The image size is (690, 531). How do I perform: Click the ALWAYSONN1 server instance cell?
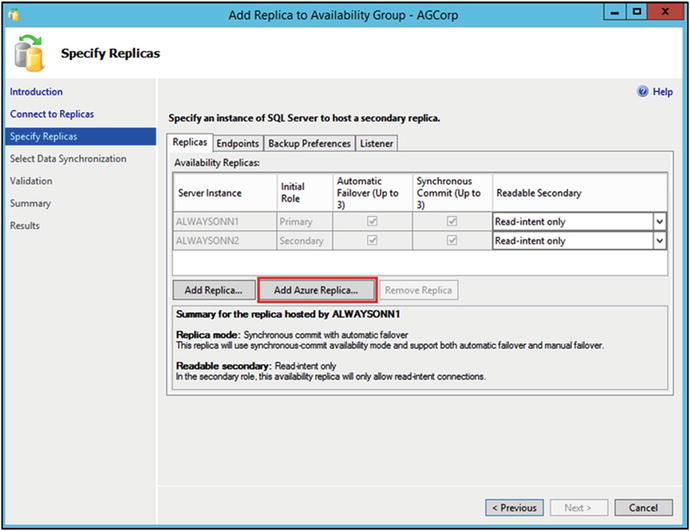(x=225, y=222)
